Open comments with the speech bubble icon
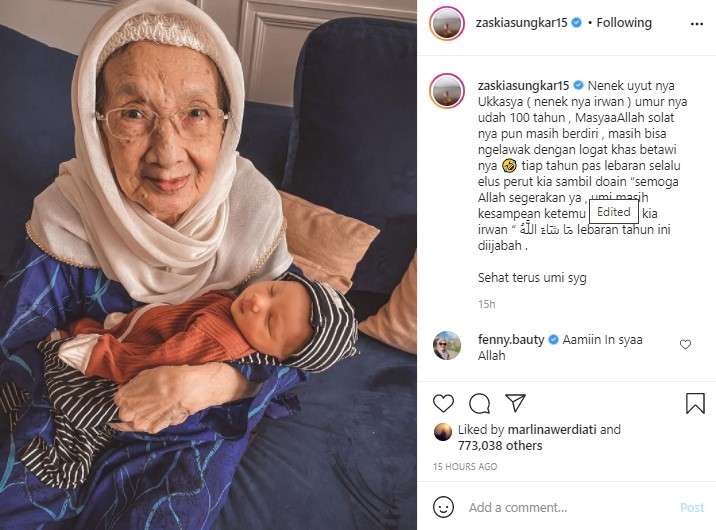 pyautogui.click(x=479, y=403)
